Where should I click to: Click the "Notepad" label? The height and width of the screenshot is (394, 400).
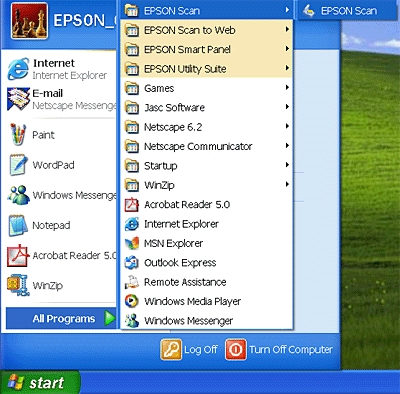click(51, 226)
